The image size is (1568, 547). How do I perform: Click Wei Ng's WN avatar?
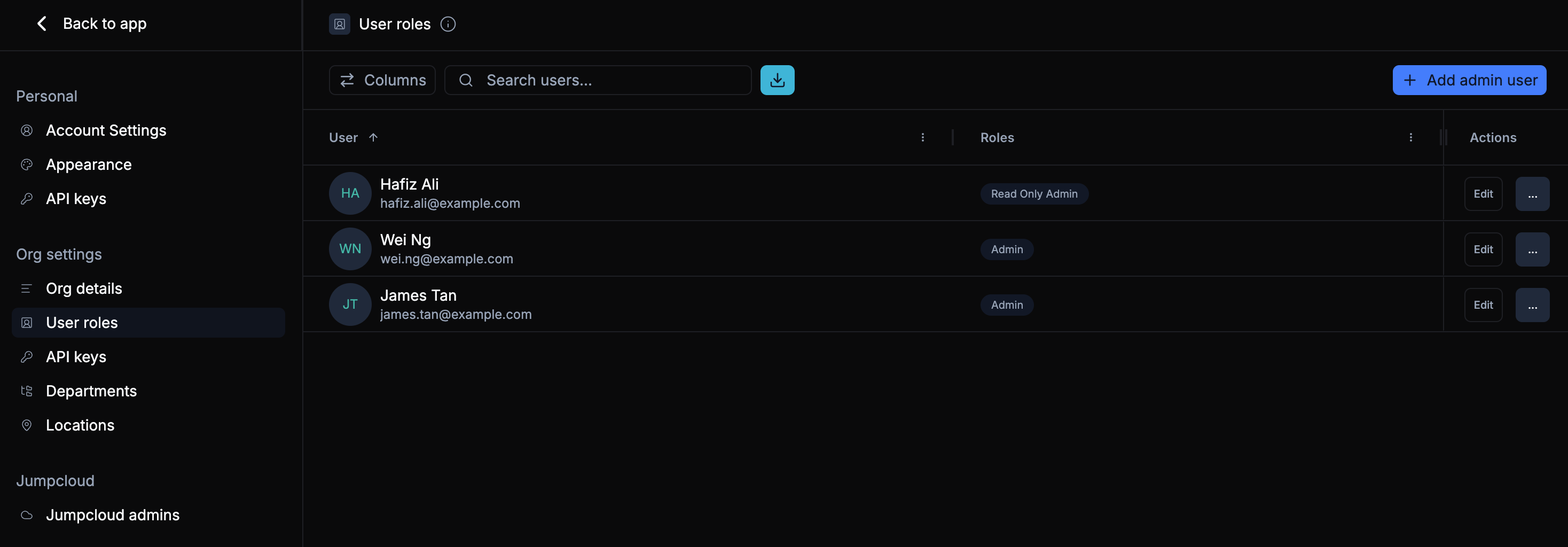(x=349, y=248)
